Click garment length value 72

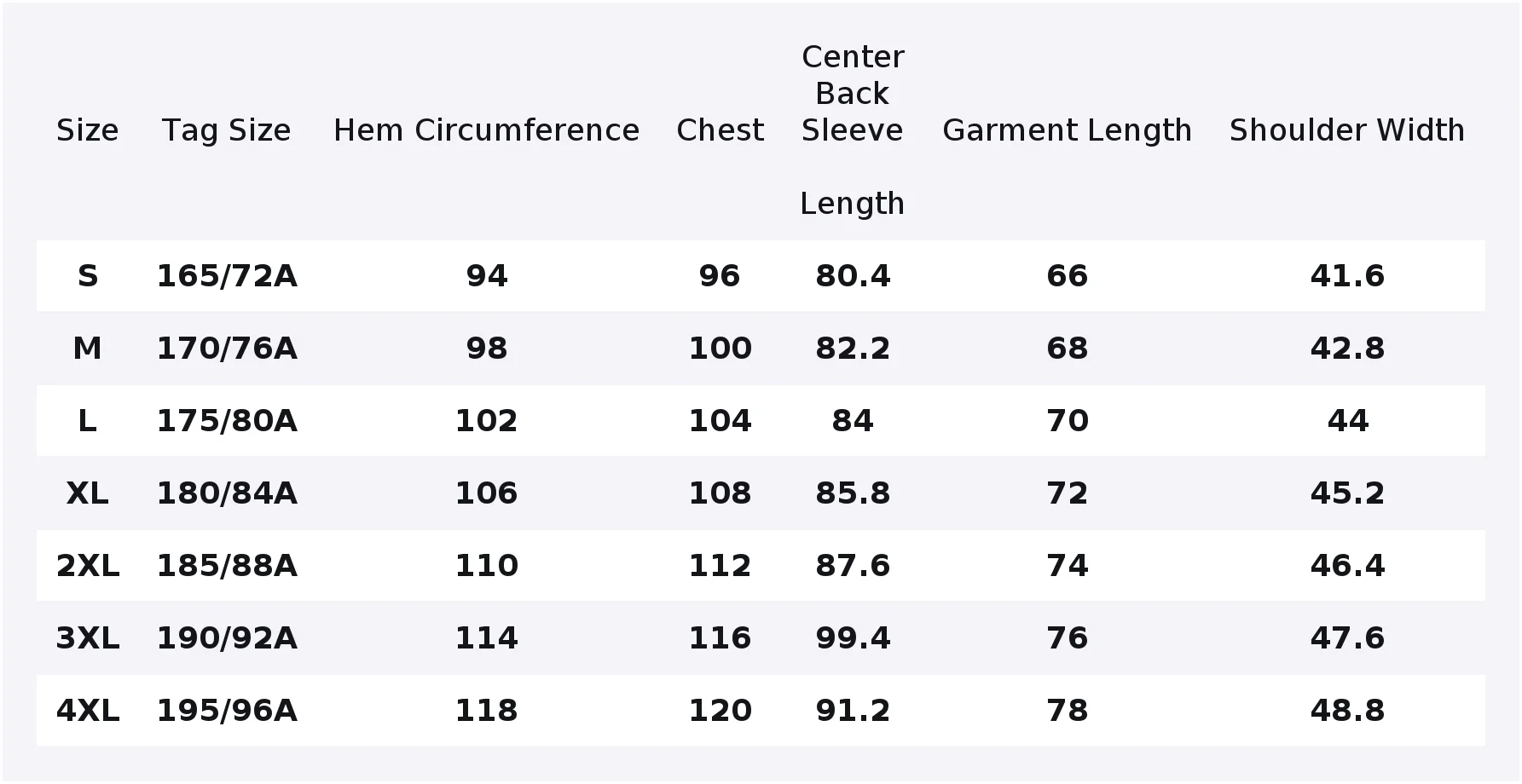[x=1067, y=493]
